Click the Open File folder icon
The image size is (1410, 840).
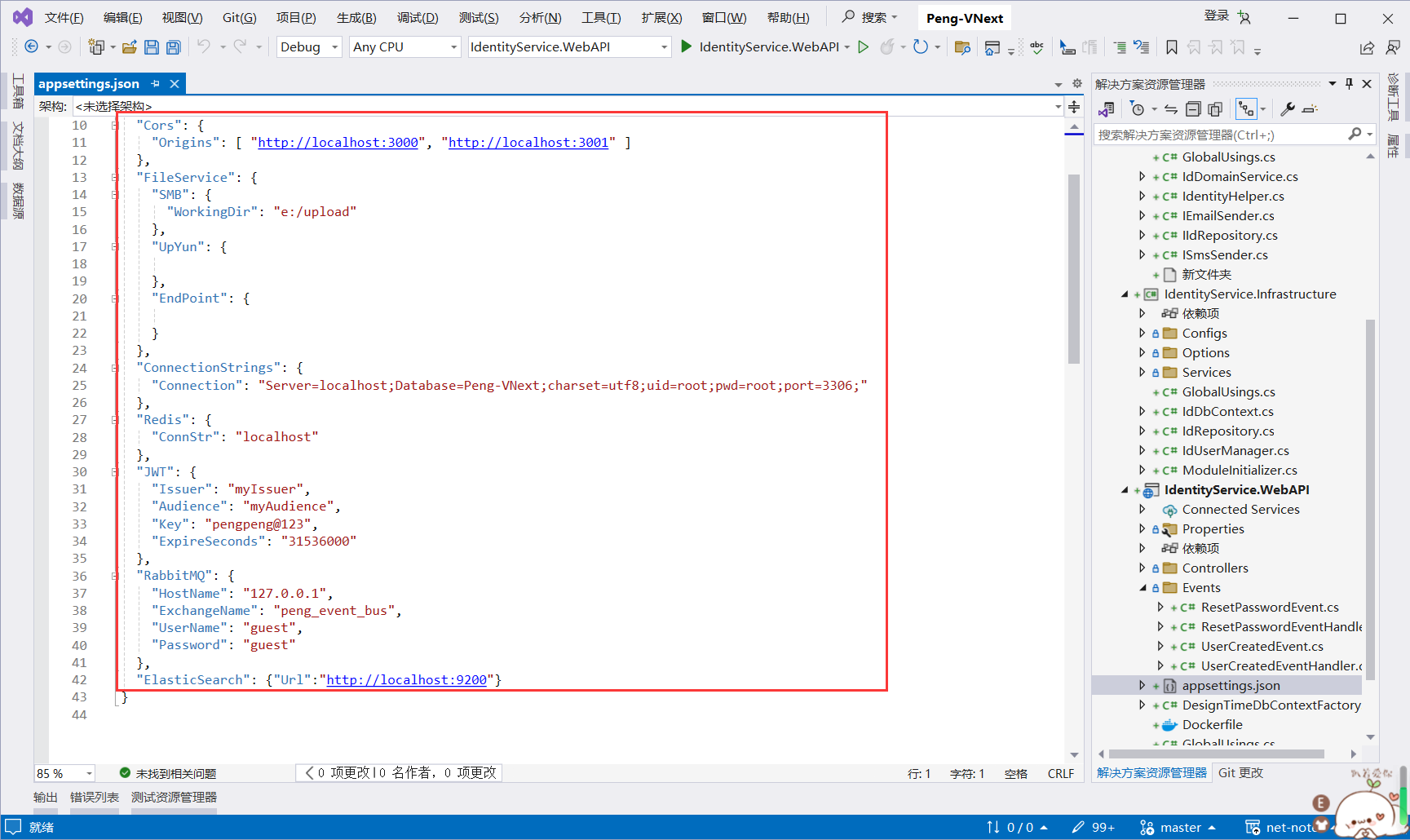(129, 47)
